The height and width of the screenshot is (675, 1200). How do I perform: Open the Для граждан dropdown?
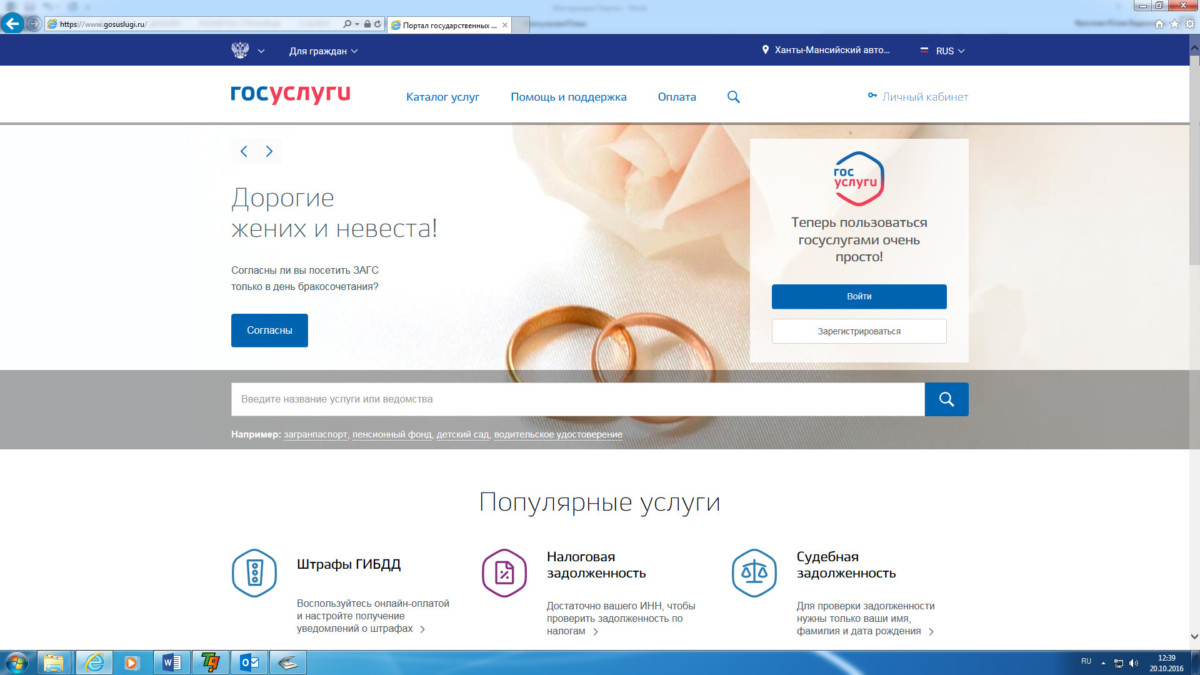click(x=323, y=51)
